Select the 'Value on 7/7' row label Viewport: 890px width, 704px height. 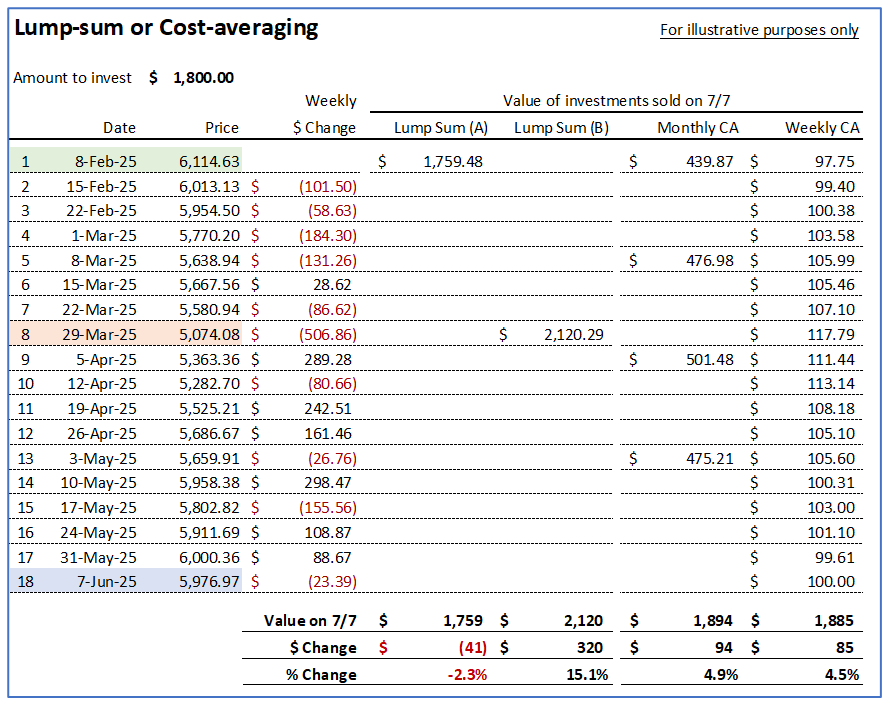(x=310, y=620)
